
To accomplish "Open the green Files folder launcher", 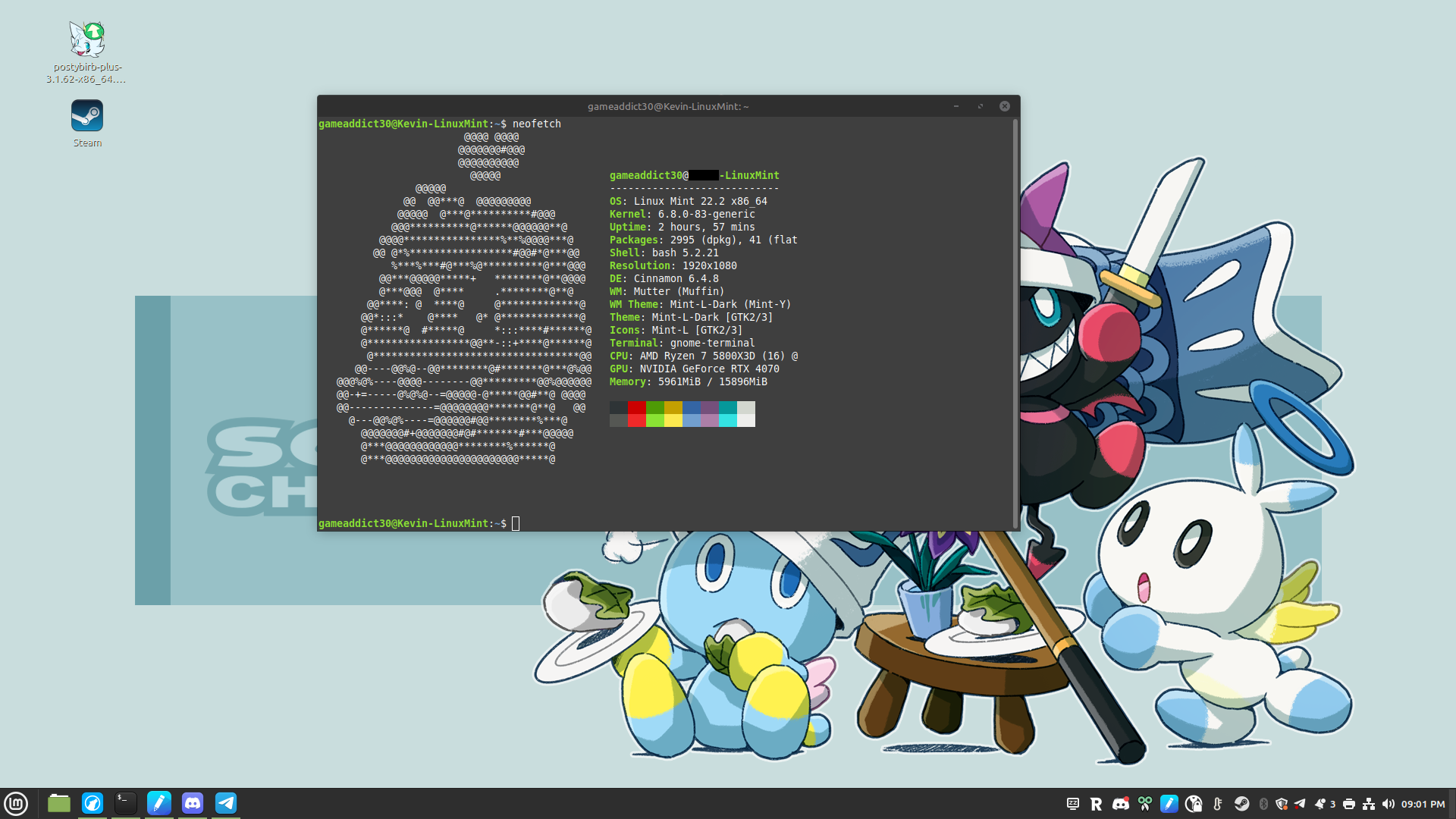I will pyautogui.click(x=59, y=803).
